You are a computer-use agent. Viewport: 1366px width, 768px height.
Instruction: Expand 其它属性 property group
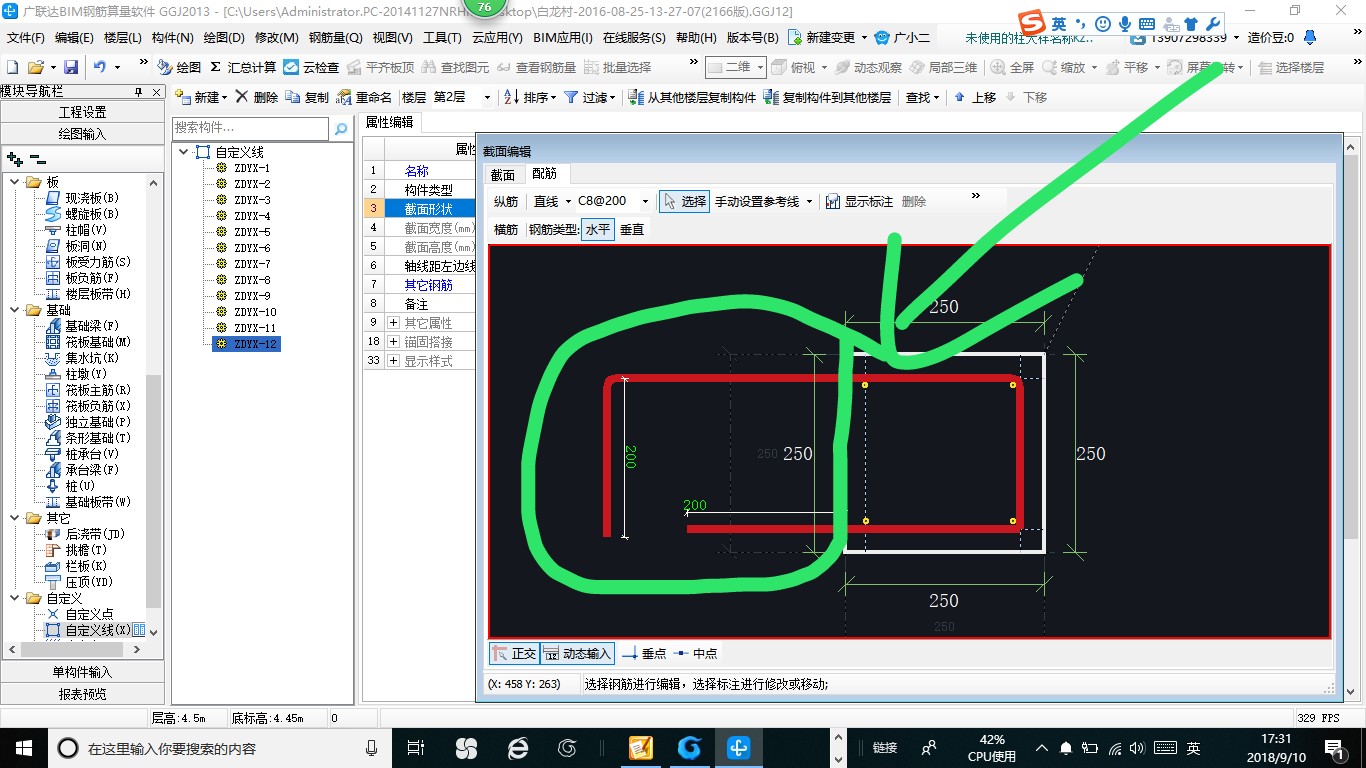393,323
